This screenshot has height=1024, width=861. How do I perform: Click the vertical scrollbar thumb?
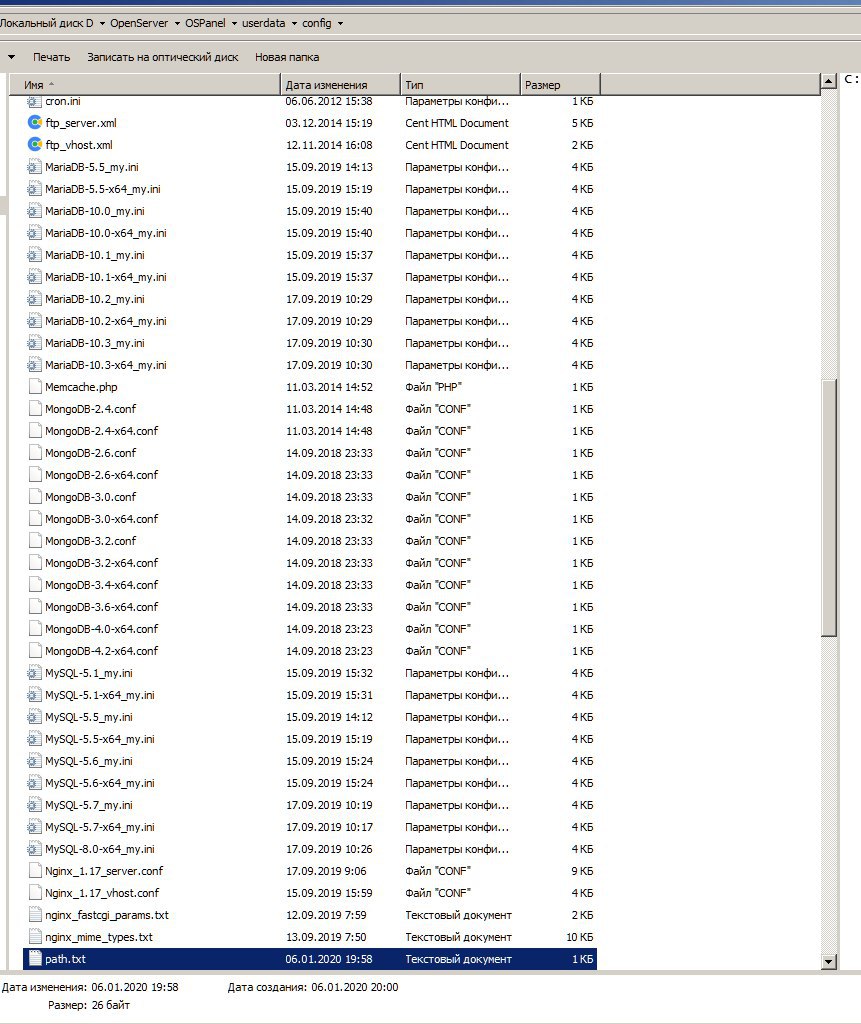pyautogui.click(x=829, y=507)
